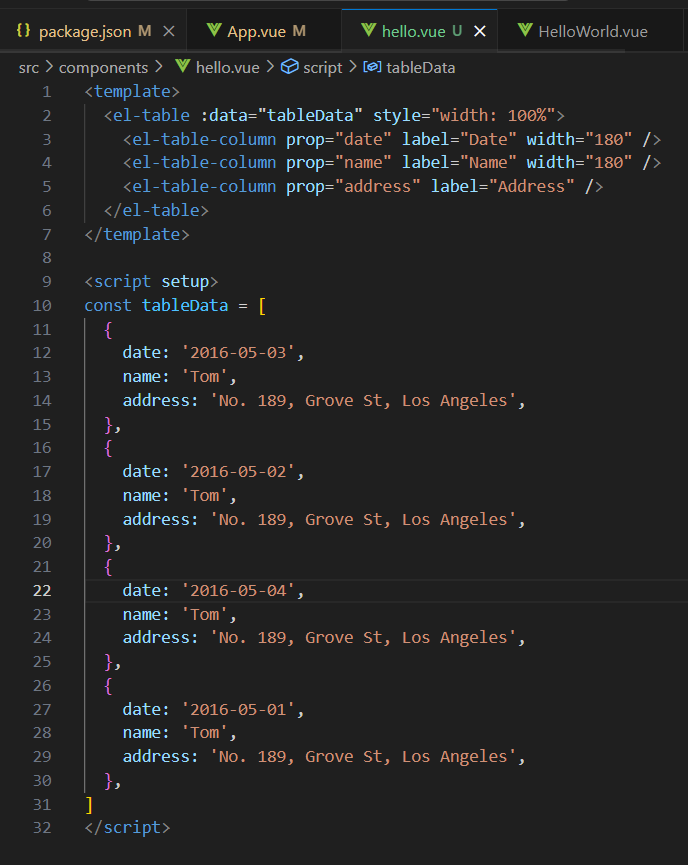Click the :data="tableData" attribute

(281, 115)
